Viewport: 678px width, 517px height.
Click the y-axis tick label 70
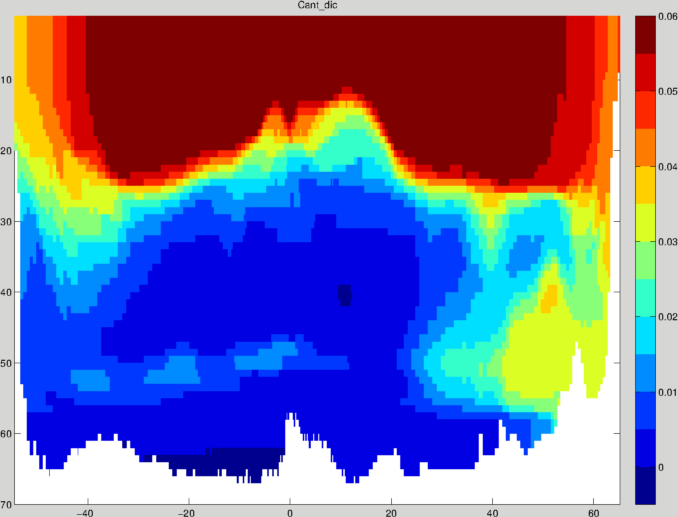pos(6,503)
